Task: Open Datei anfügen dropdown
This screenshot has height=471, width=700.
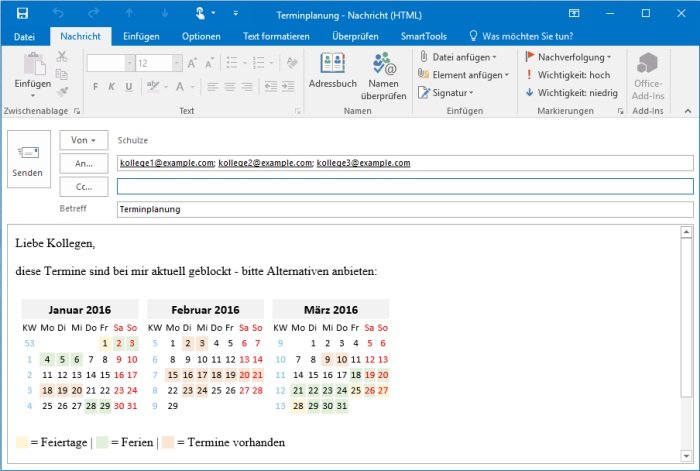Action: click(x=458, y=57)
